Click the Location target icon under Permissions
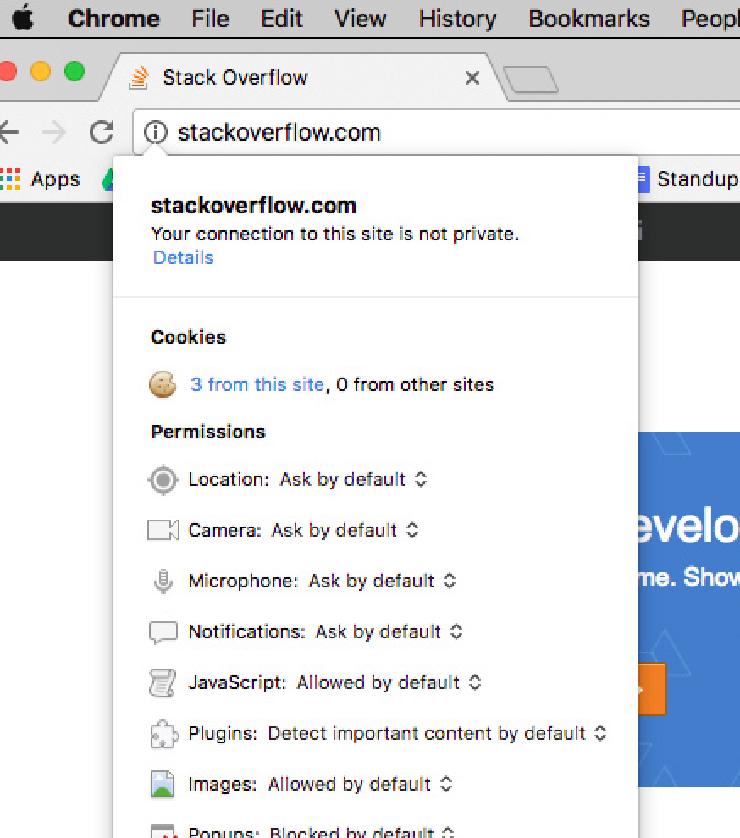 point(161,480)
